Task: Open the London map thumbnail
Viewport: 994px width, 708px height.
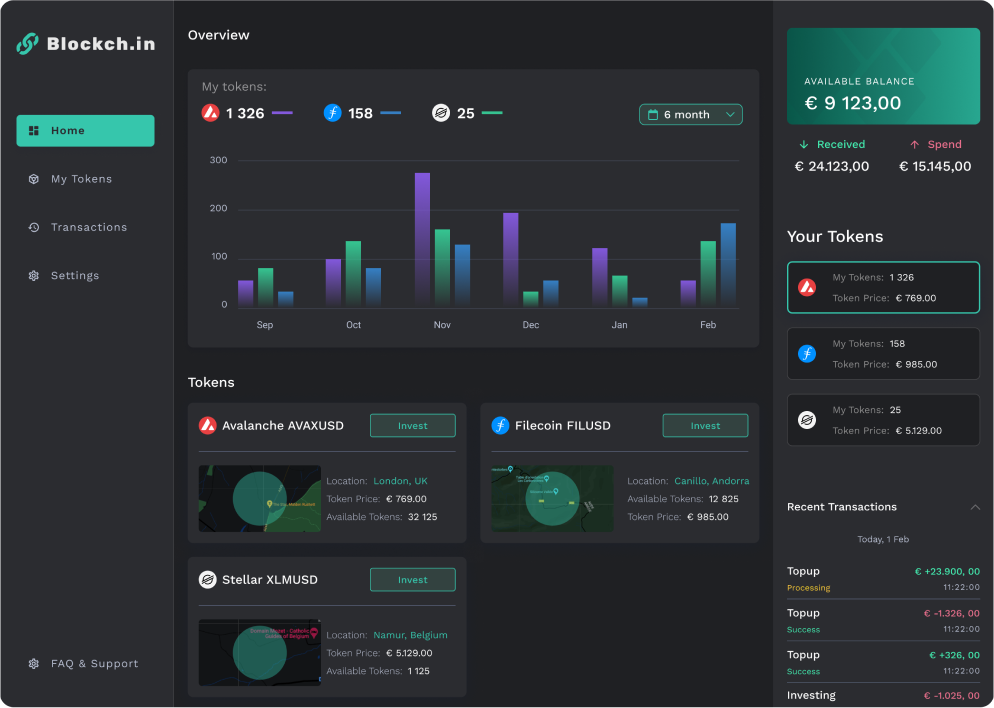Action: (x=260, y=497)
